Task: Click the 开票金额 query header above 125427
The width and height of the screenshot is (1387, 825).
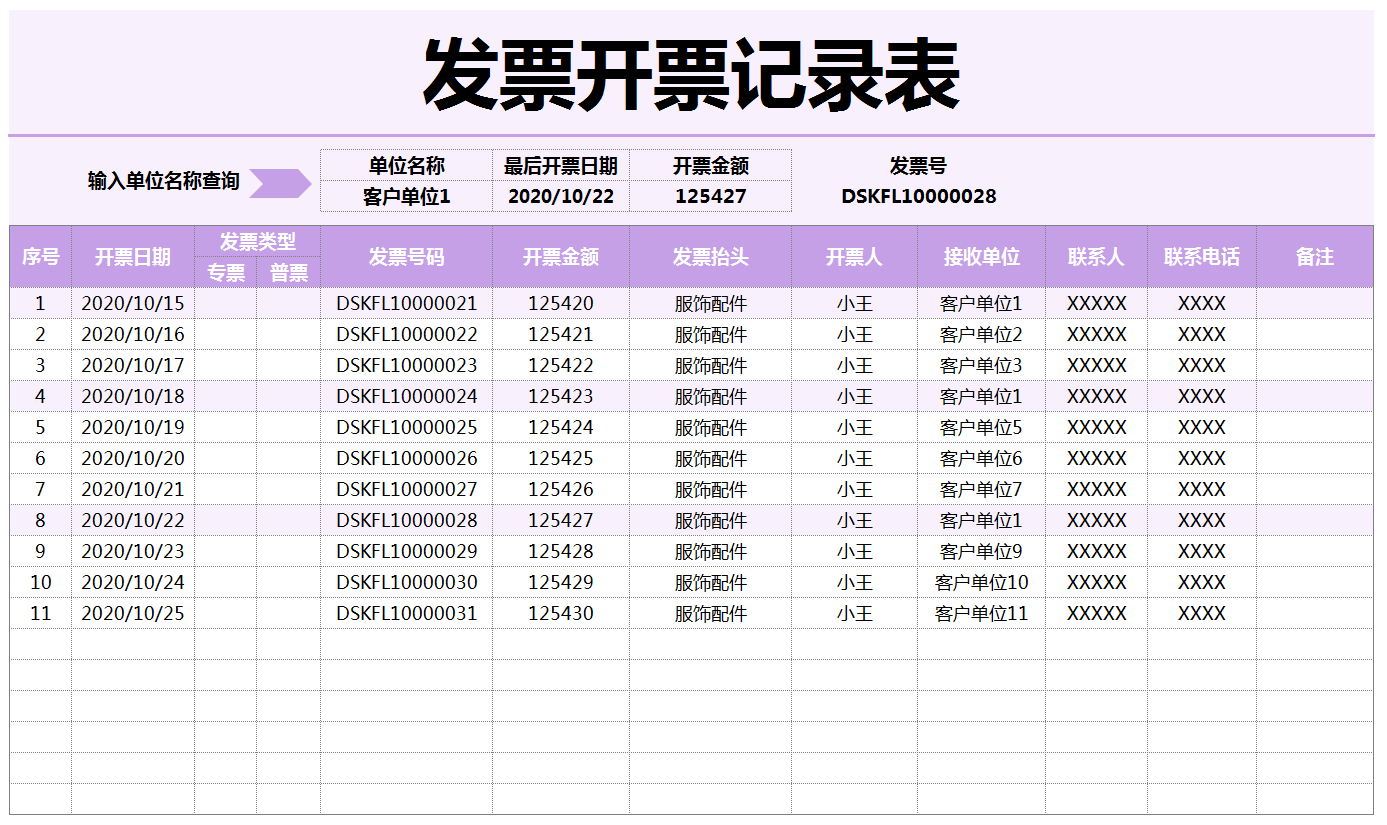Action: pos(711,166)
